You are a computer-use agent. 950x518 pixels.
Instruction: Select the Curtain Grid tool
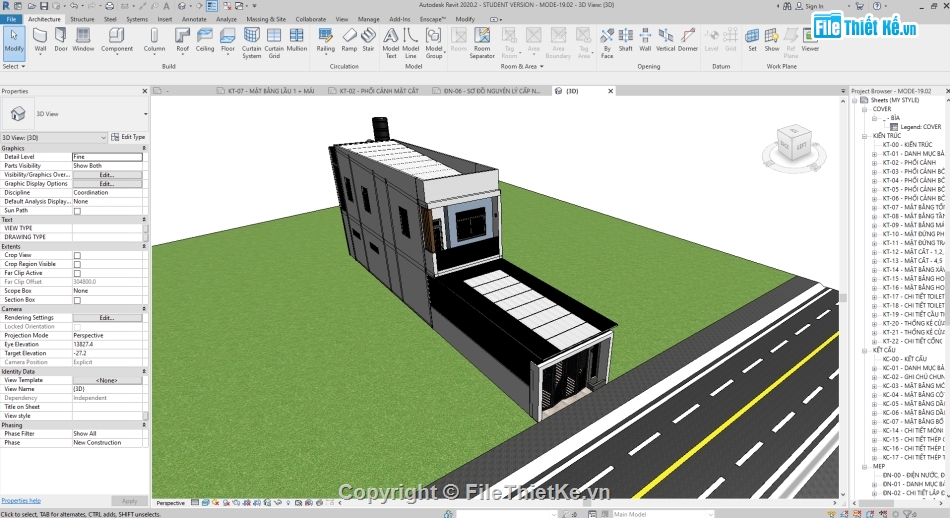pos(274,43)
